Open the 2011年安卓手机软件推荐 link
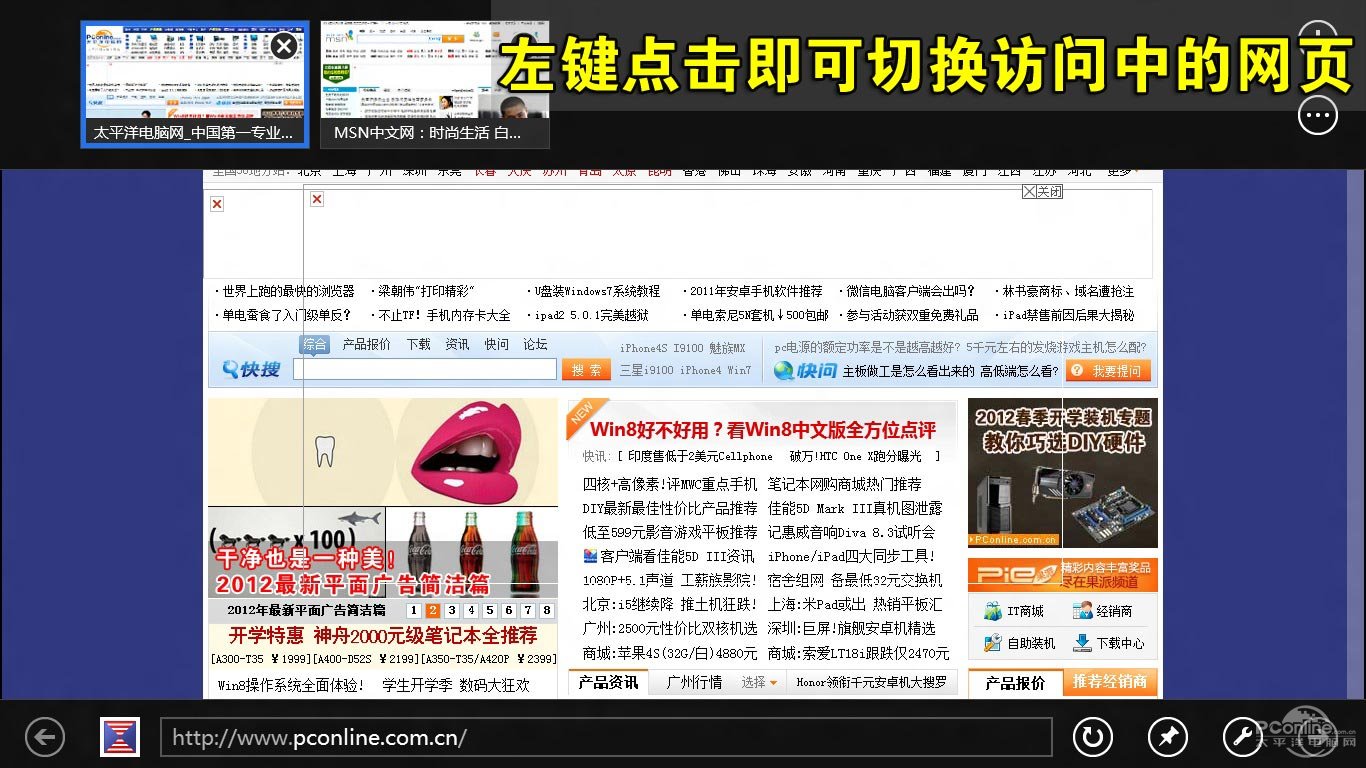Image resolution: width=1366 pixels, height=768 pixels. click(x=756, y=291)
